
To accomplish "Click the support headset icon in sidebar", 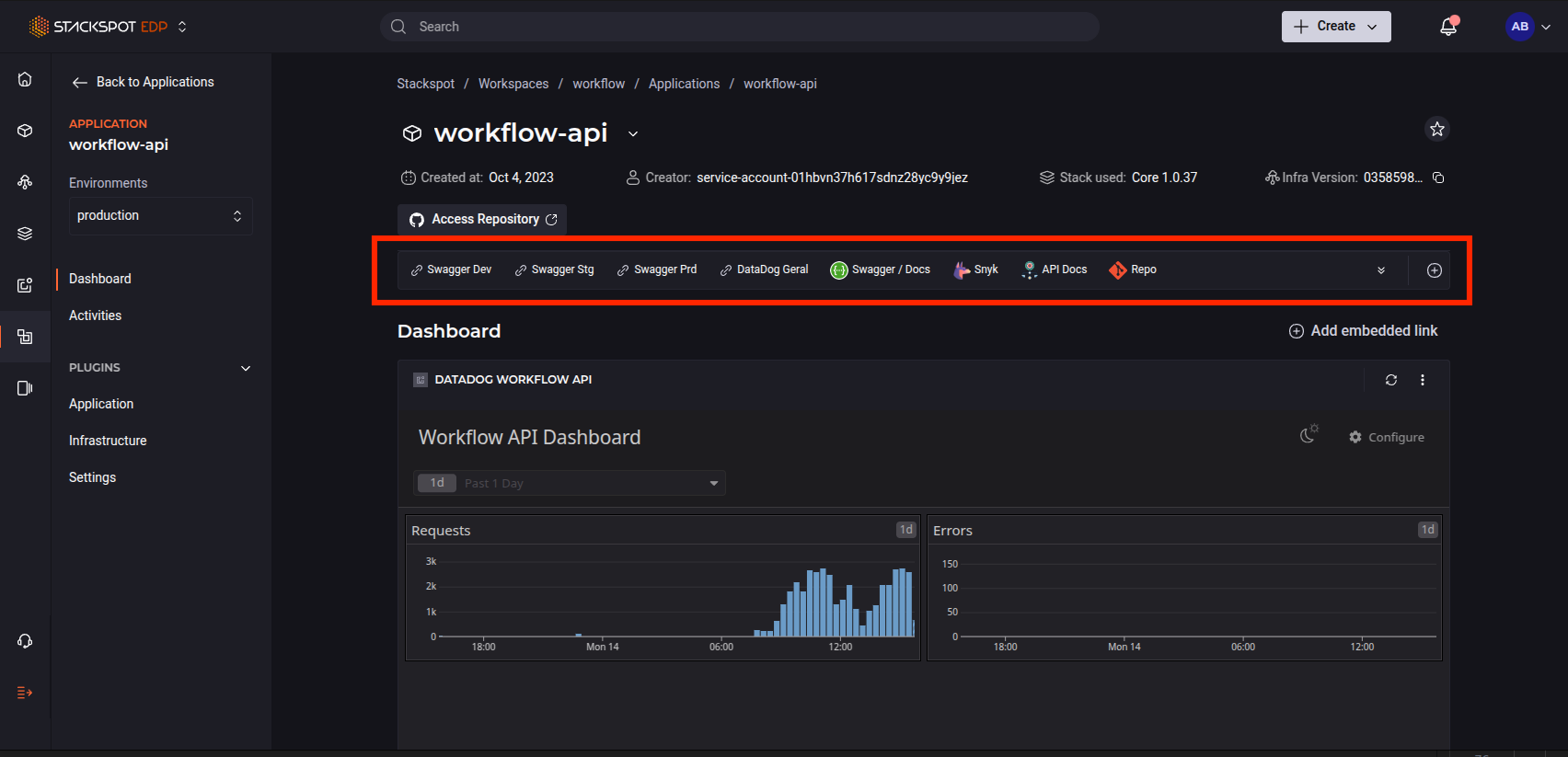I will point(25,641).
